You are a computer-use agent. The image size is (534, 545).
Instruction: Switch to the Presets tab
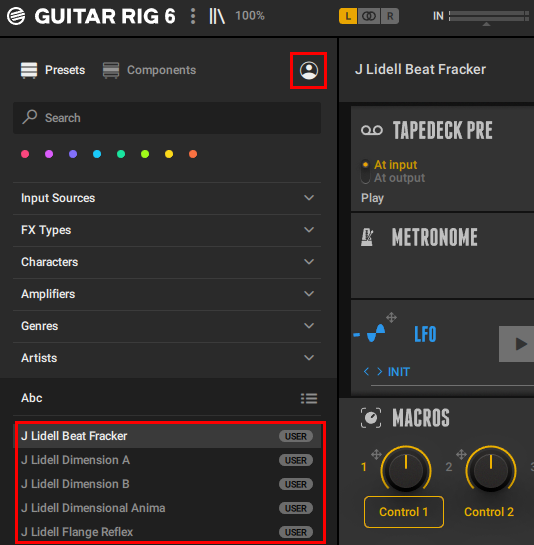click(53, 70)
